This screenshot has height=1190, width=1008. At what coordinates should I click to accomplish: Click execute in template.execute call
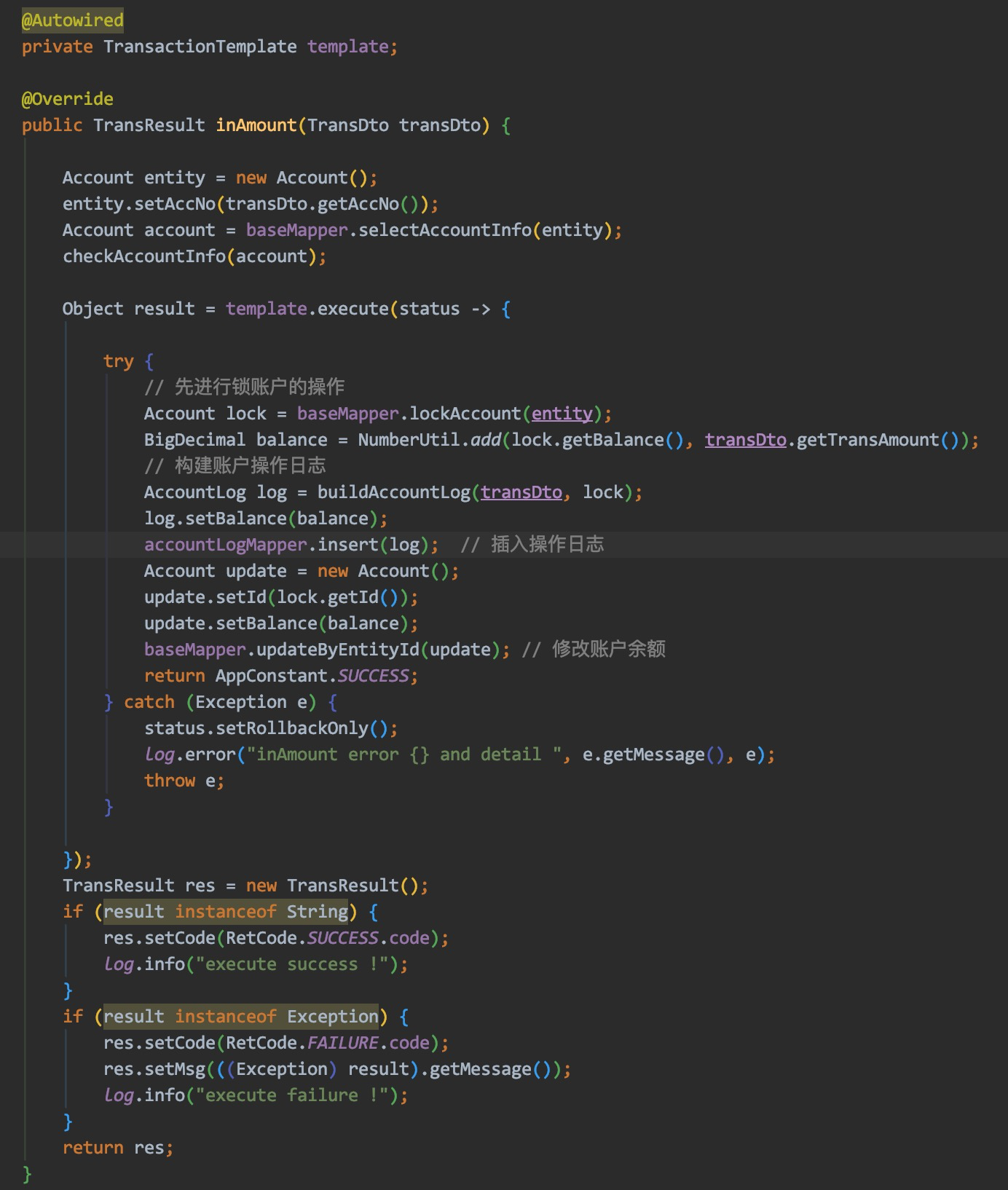tap(353, 309)
